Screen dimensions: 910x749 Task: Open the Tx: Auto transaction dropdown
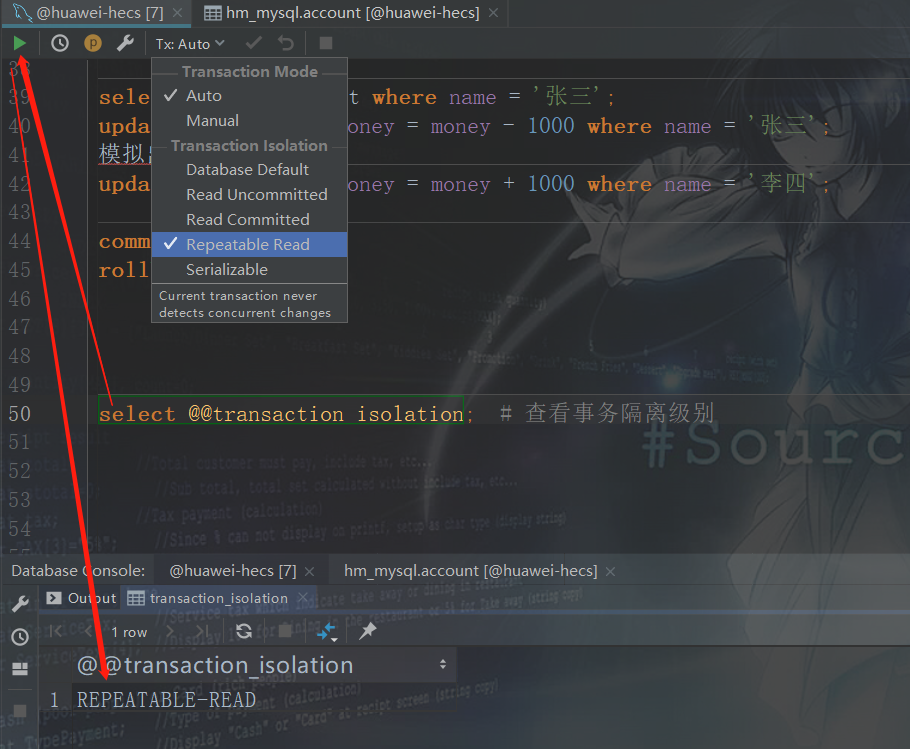point(190,44)
